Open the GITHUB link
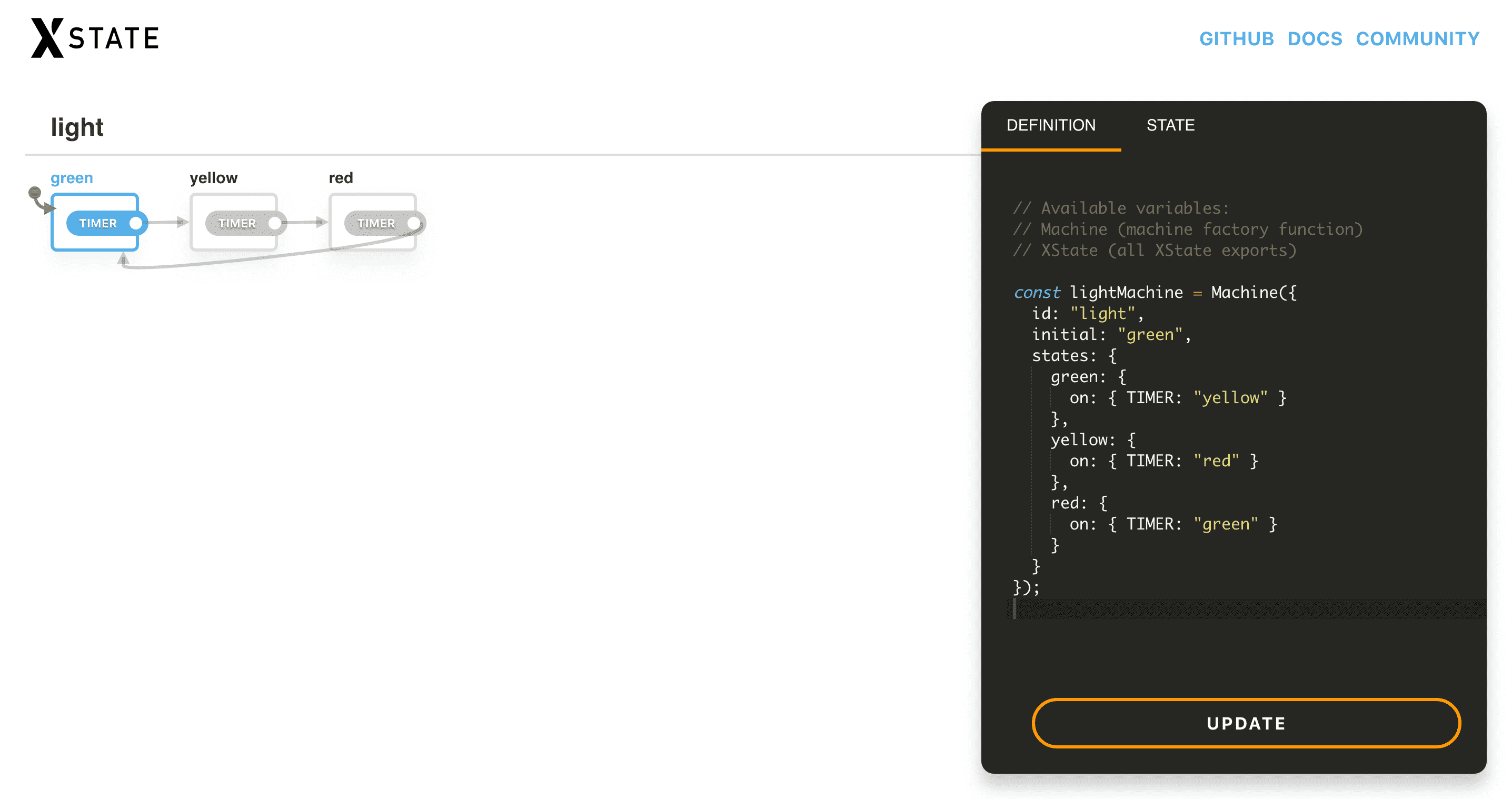The height and width of the screenshot is (799, 1512). 1236,39
